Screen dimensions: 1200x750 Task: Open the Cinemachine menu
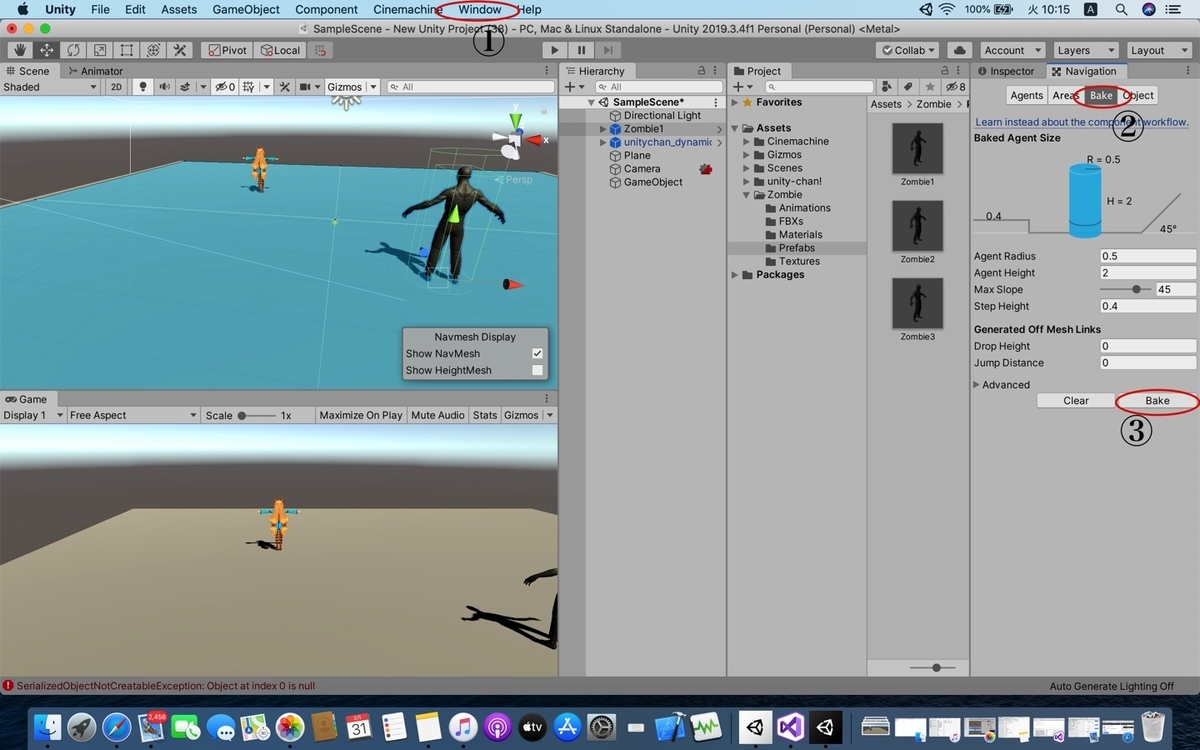[x=407, y=9]
